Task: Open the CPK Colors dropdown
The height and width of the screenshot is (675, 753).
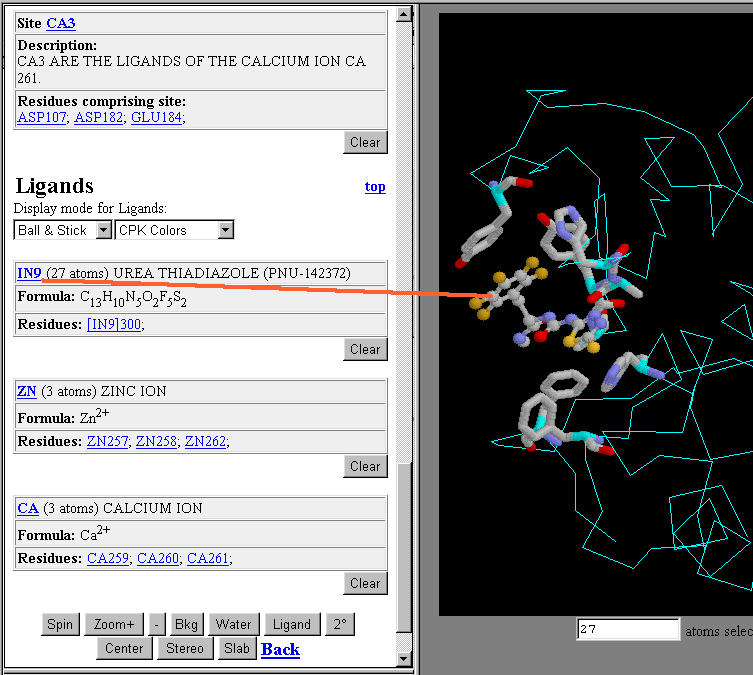Action: point(175,230)
